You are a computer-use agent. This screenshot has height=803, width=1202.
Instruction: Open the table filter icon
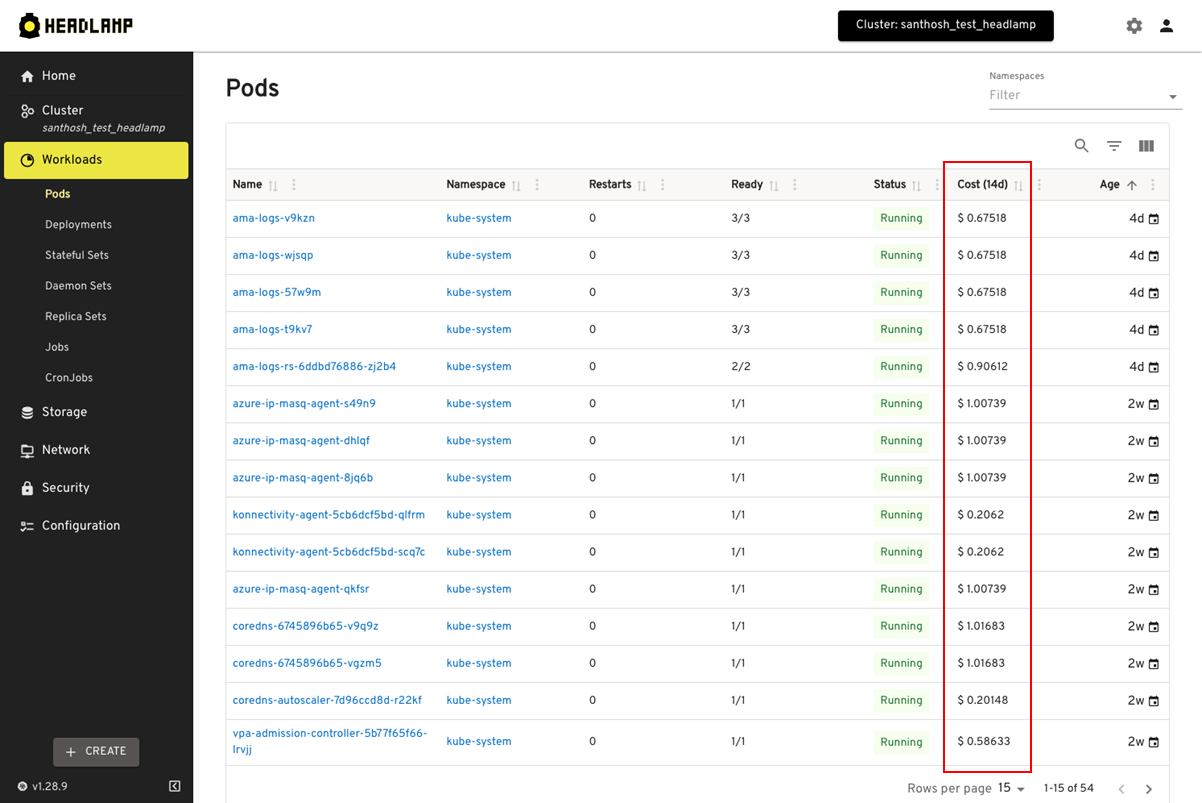(1114, 146)
